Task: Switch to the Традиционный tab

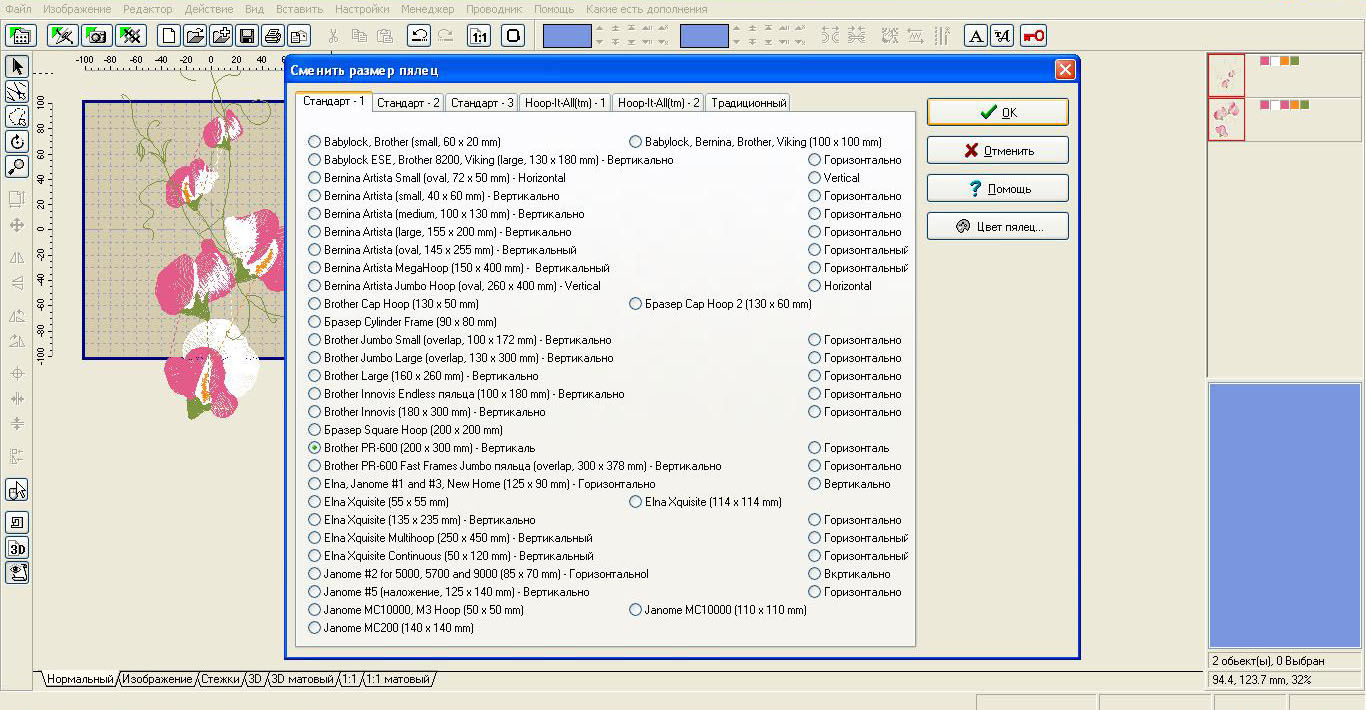Action: pos(749,102)
